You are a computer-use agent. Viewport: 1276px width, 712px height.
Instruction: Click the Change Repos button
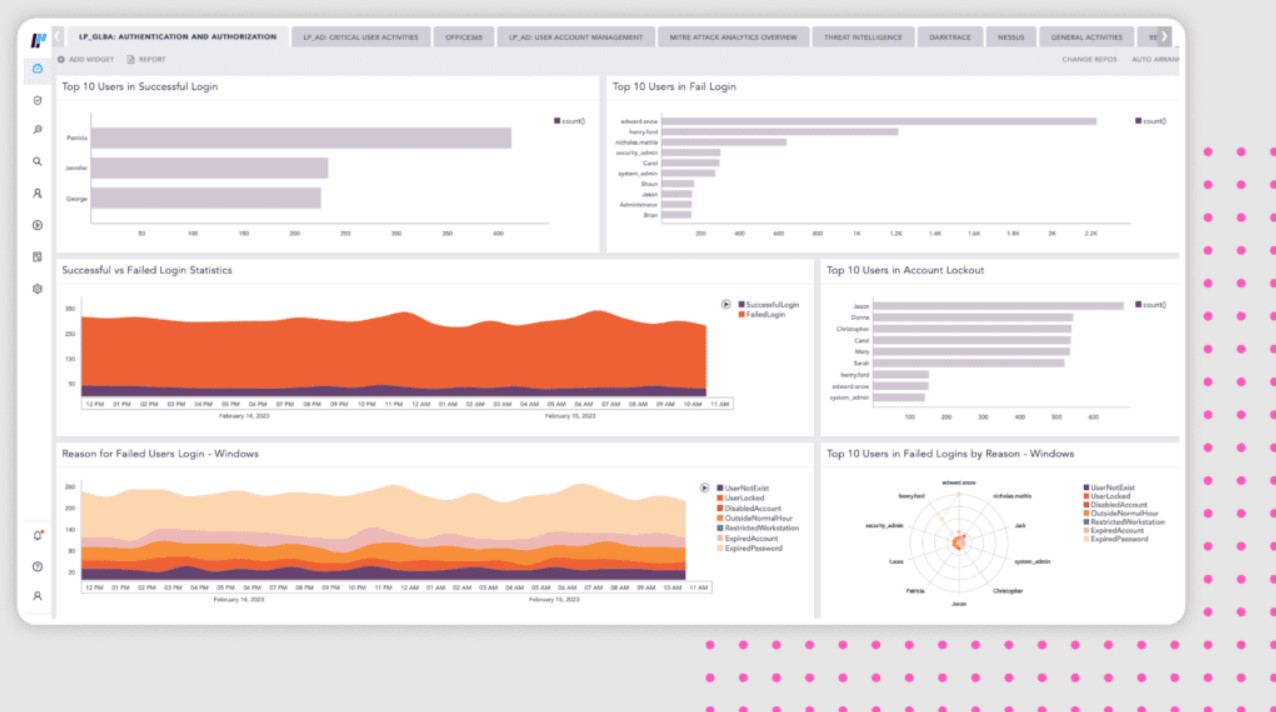click(1089, 60)
